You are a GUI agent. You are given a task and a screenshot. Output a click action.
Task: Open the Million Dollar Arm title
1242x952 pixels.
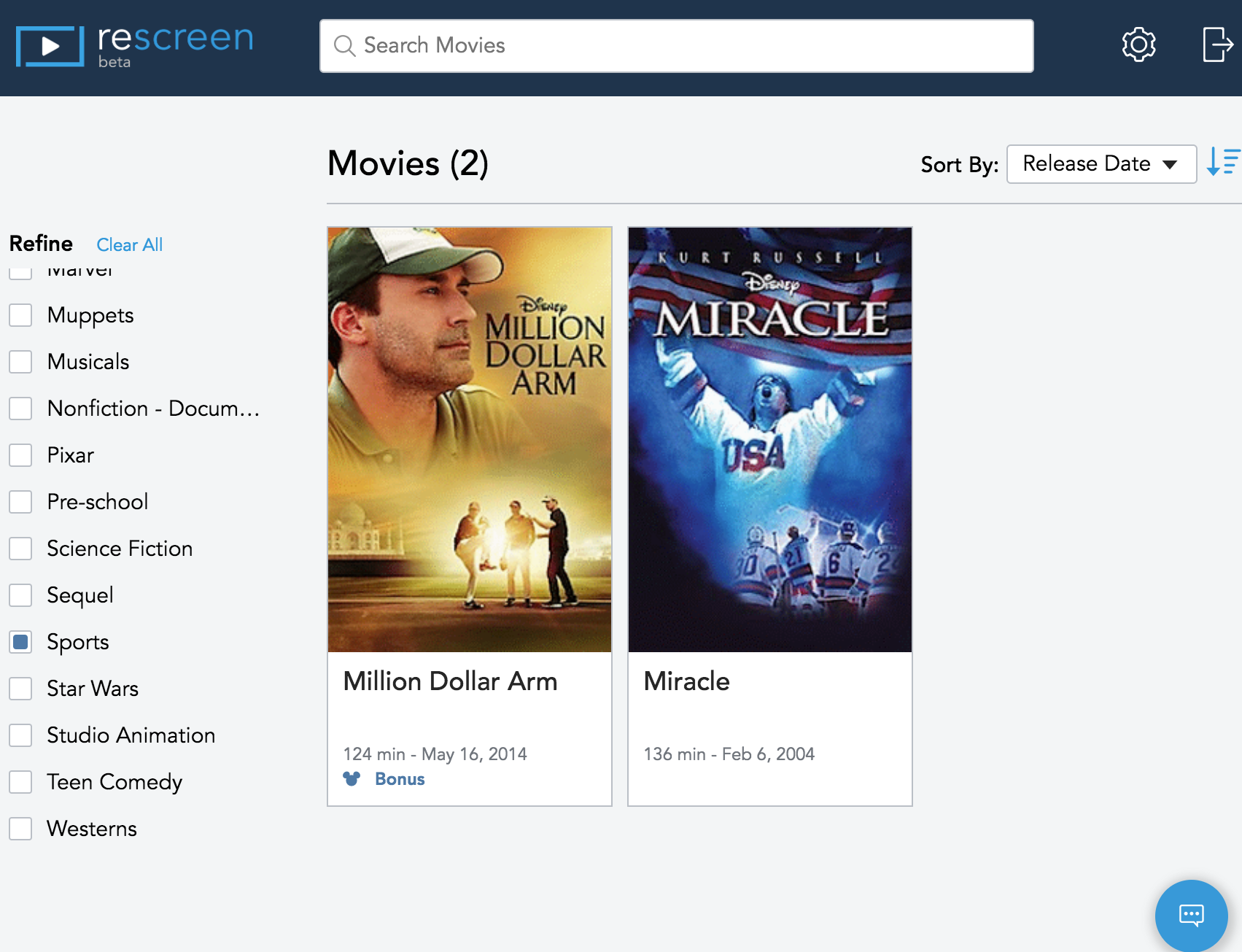click(x=450, y=681)
